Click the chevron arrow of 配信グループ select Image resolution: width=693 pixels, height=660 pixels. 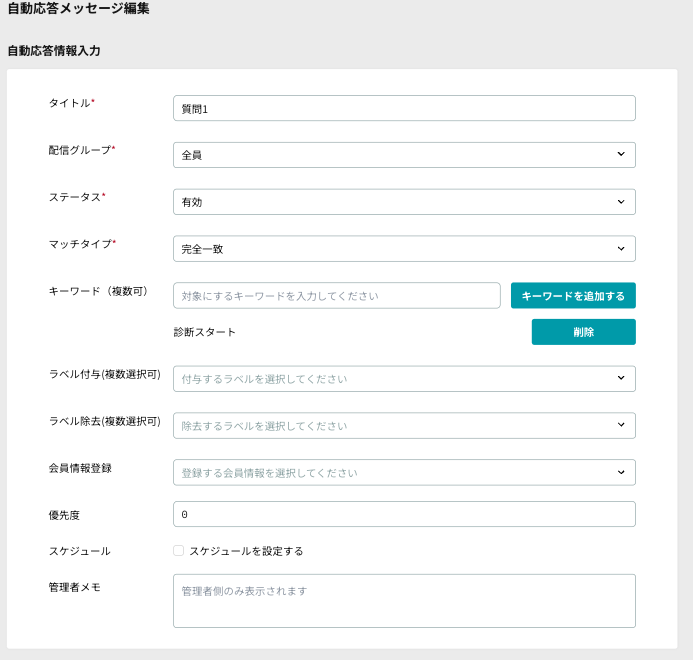621,154
